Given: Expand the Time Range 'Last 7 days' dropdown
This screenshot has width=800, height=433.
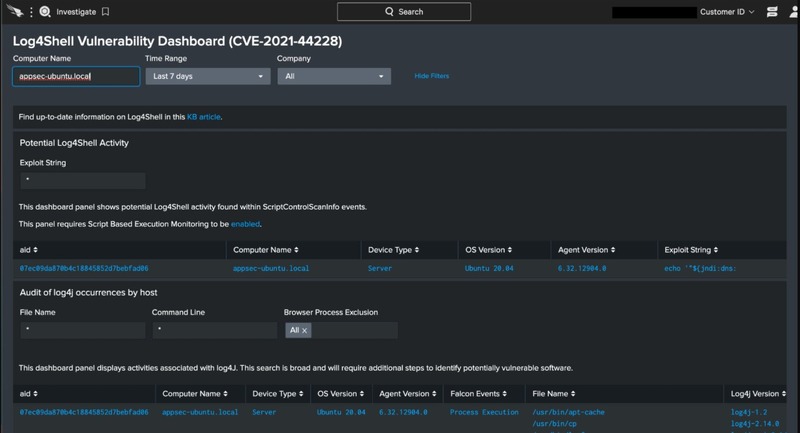Looking at the screenshot, I should pyautogui.click(x=207, y=76).
